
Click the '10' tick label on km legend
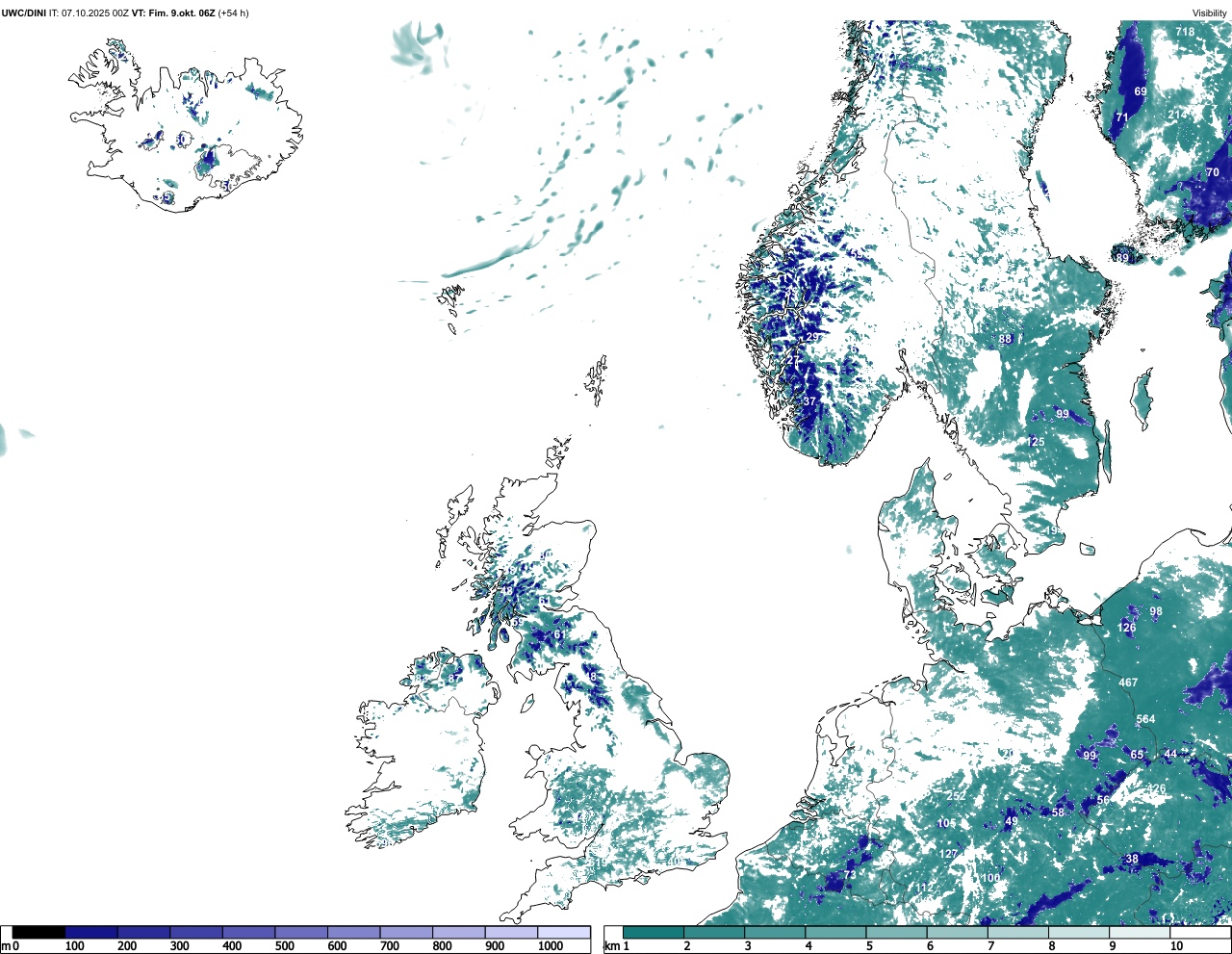1176,946
